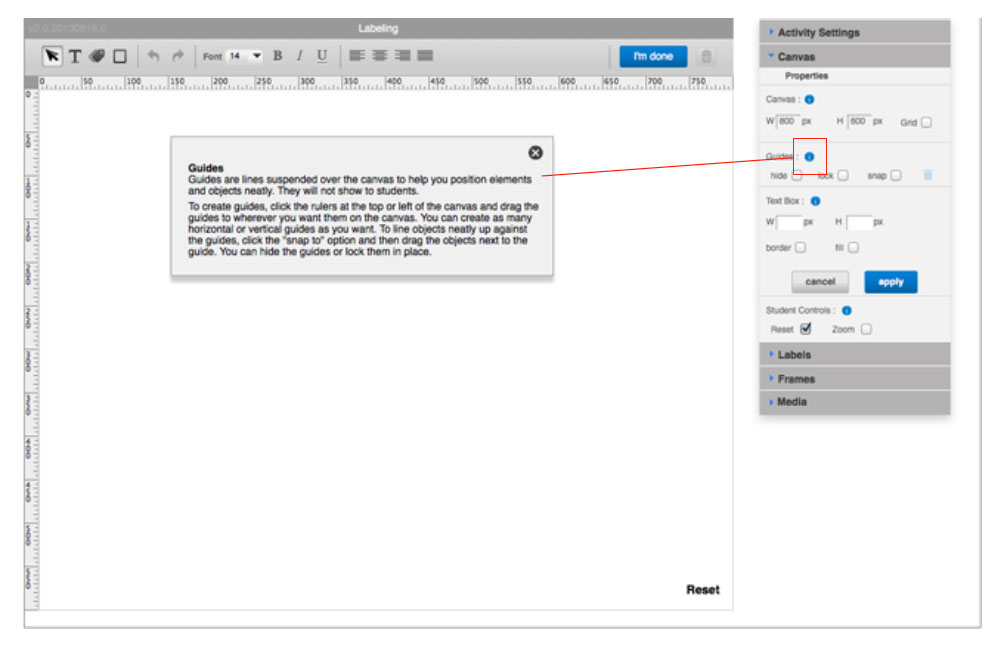Check the snap guides option
This screenshot has height=650, width=1004.
[896, 176]
